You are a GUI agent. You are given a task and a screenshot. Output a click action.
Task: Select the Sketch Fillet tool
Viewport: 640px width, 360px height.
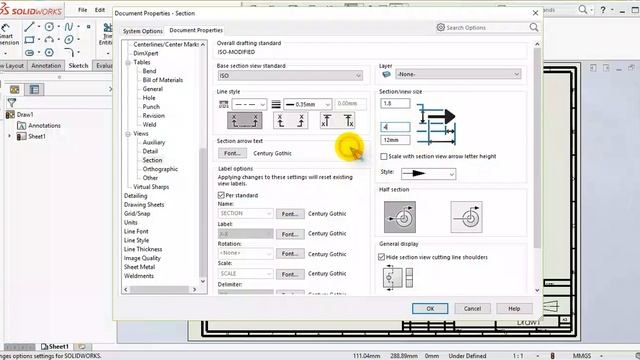point(69,52)
